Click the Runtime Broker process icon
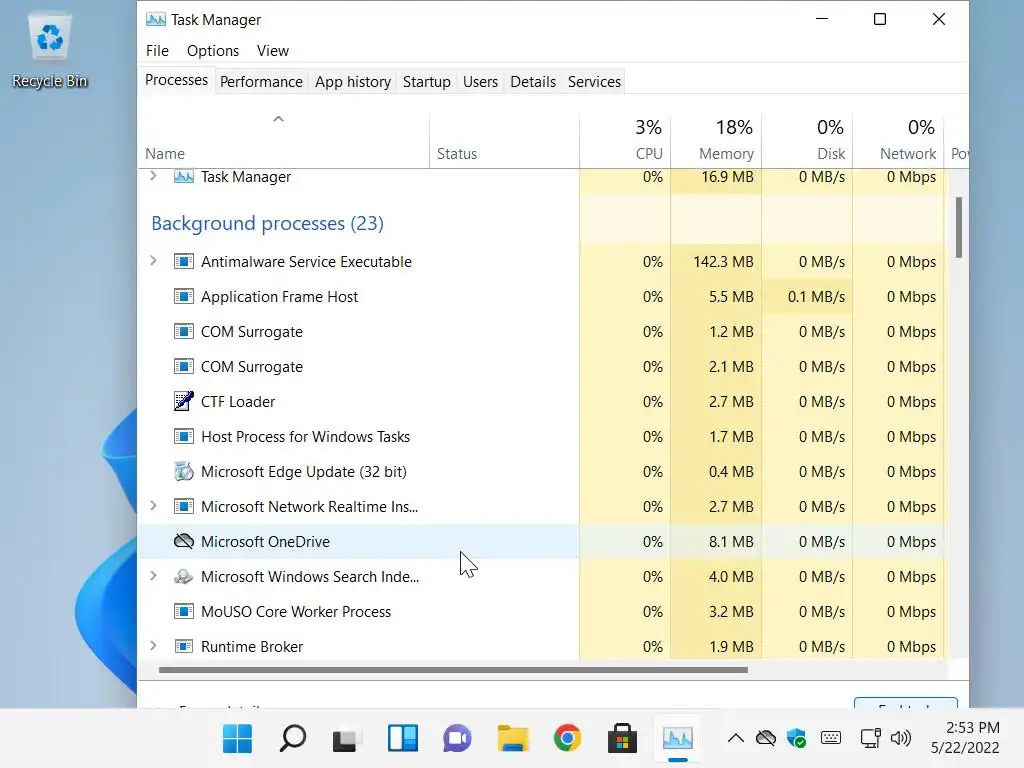The image size is (1024, 768). pos(184,647)
